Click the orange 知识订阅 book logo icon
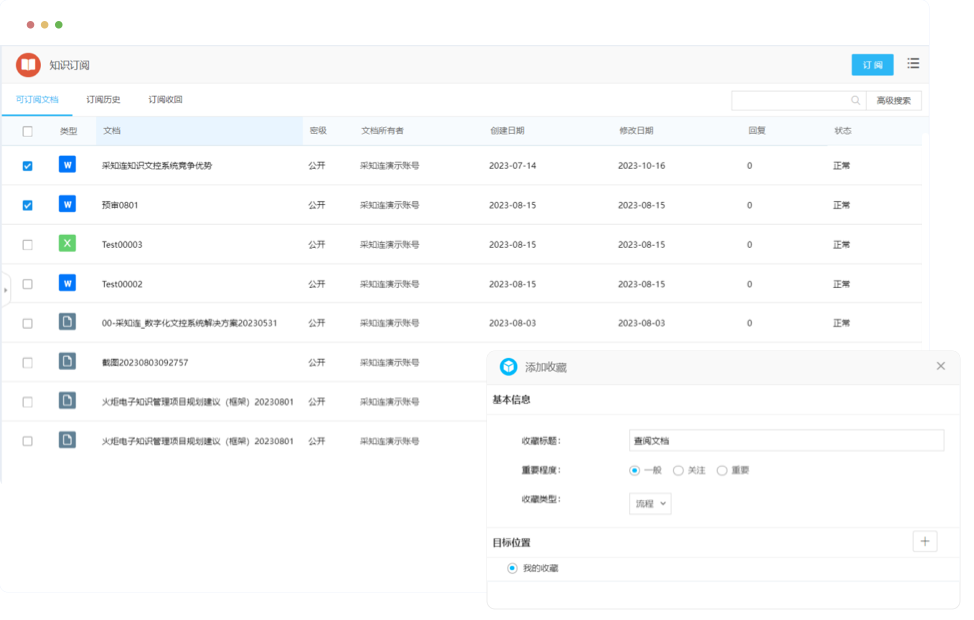 28,65
